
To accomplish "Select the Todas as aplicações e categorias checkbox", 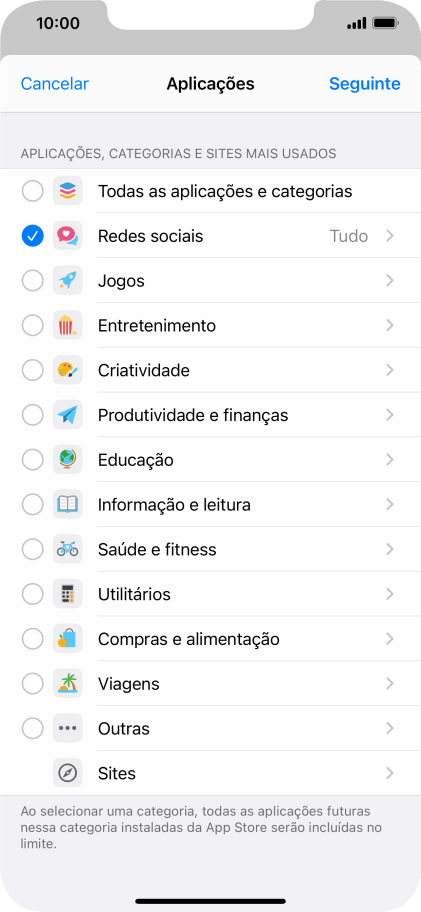I will (x=33, y=191).
